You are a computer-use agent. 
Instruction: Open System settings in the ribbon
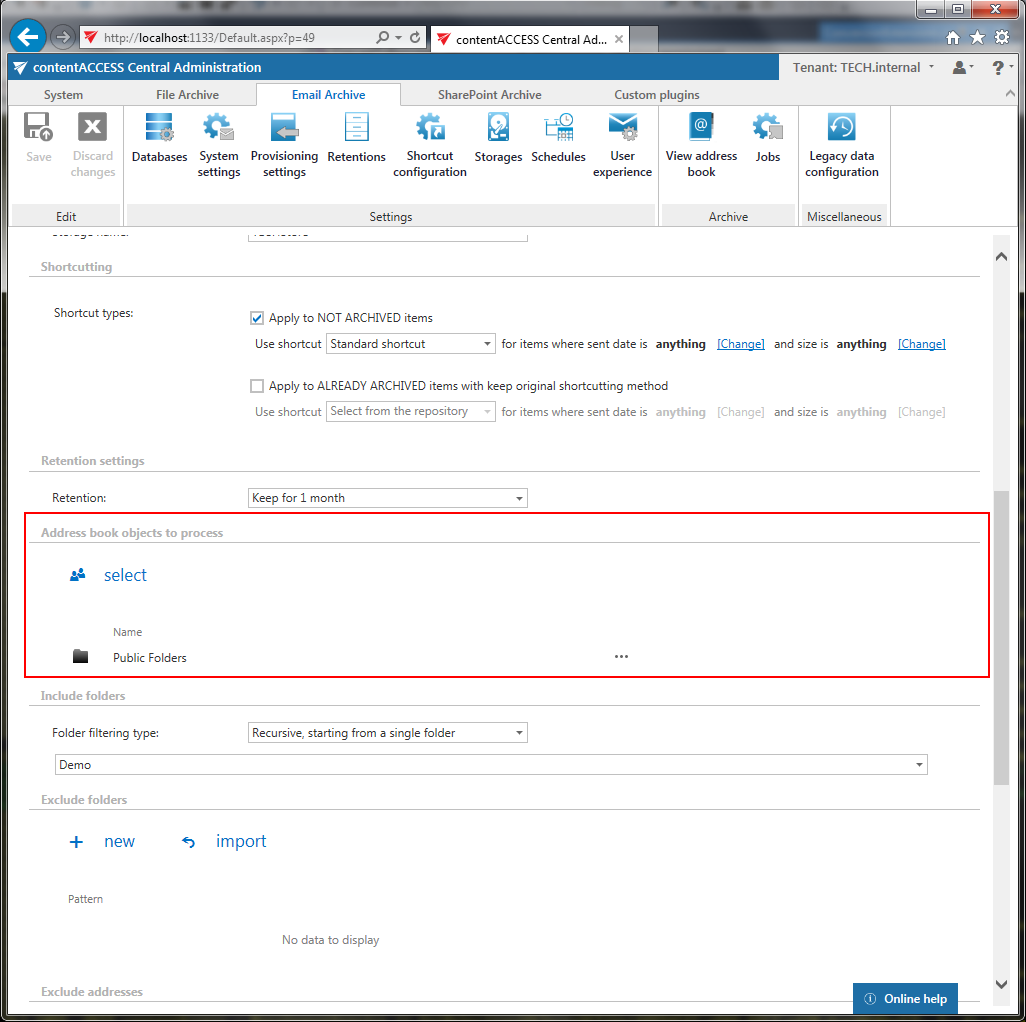(219, 145)
